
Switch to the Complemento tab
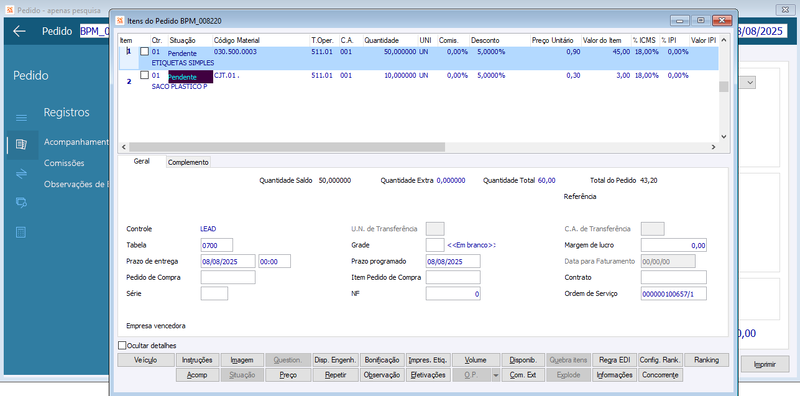click(x=188, y=162)
